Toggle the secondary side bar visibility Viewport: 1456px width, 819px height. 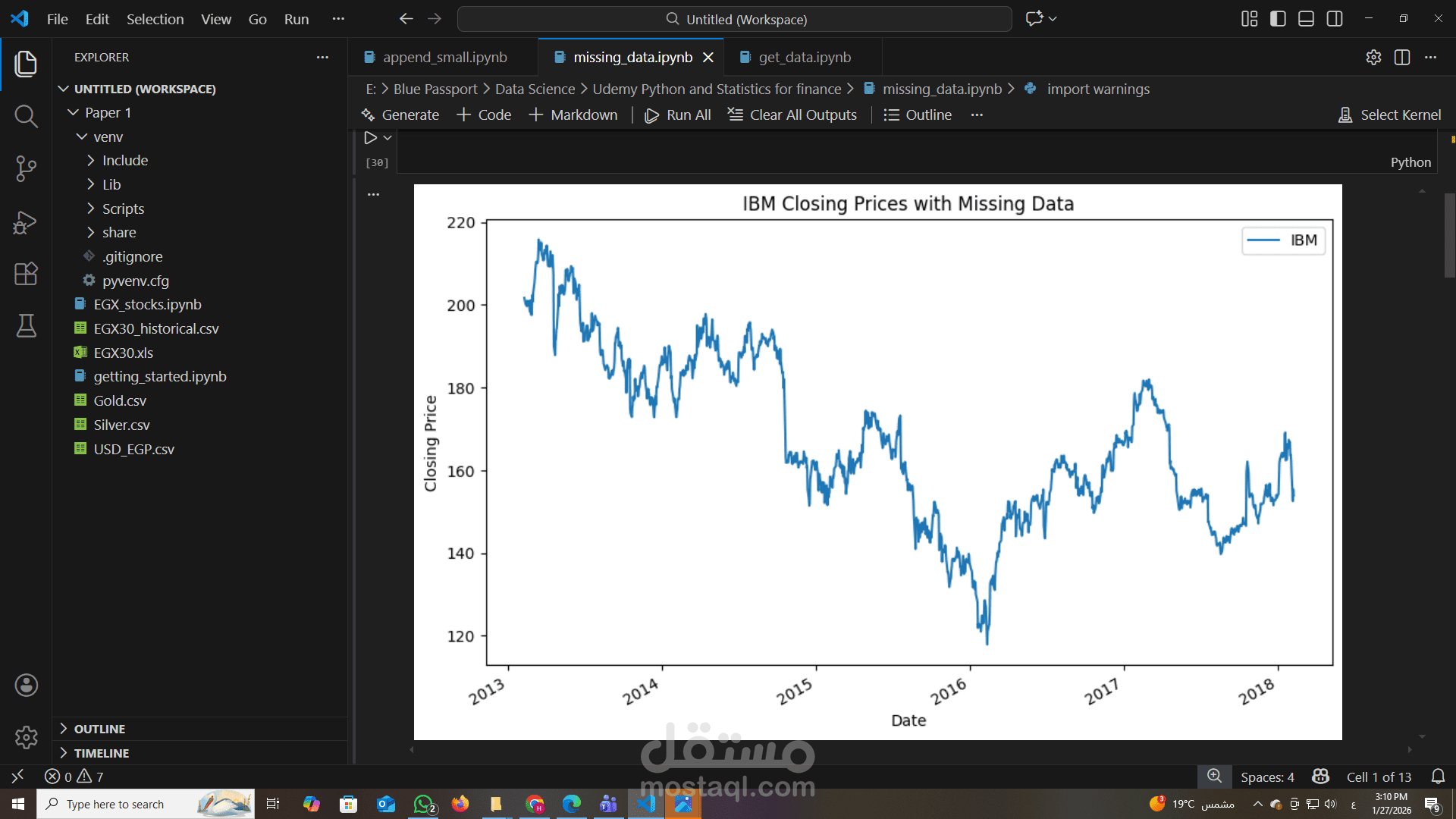pos(1335,19)
